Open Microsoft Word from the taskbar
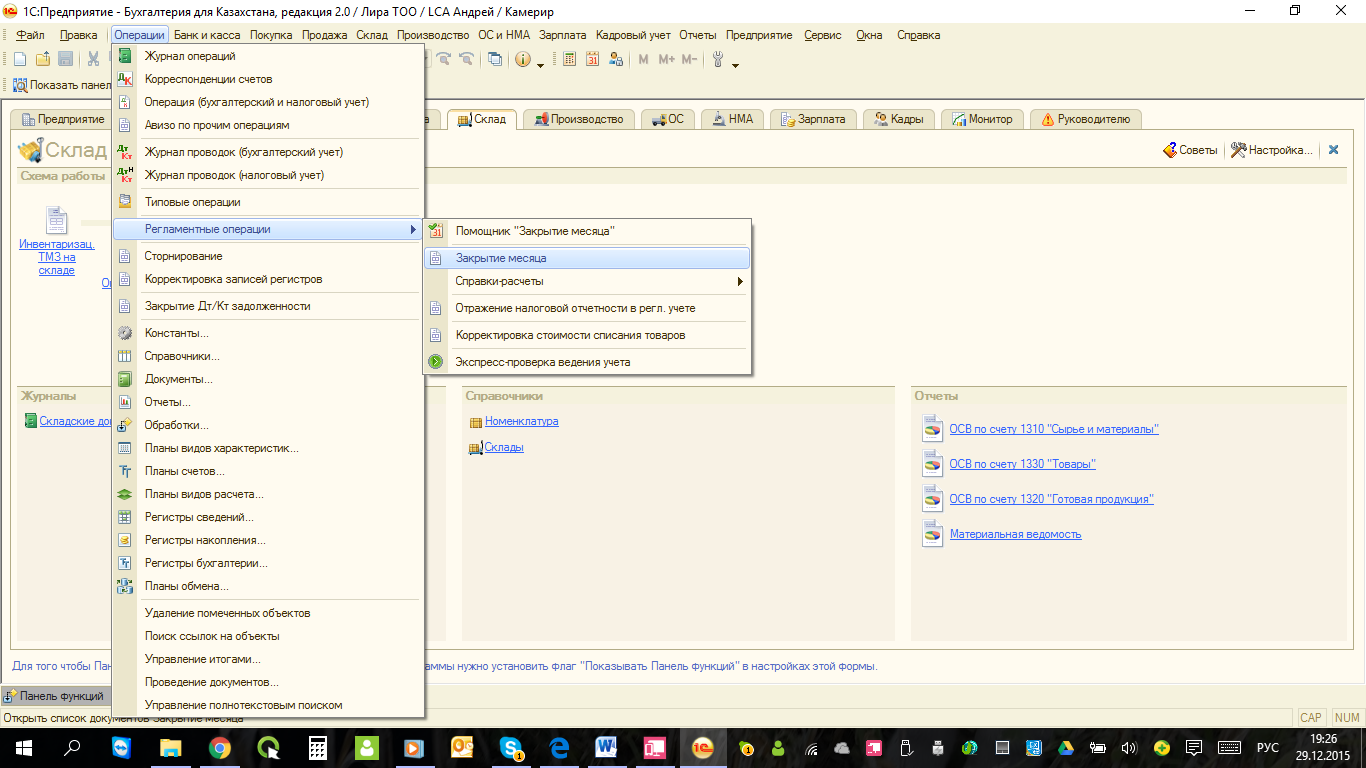The width and height of the screenshot is (1366, 768). (606, 747)
